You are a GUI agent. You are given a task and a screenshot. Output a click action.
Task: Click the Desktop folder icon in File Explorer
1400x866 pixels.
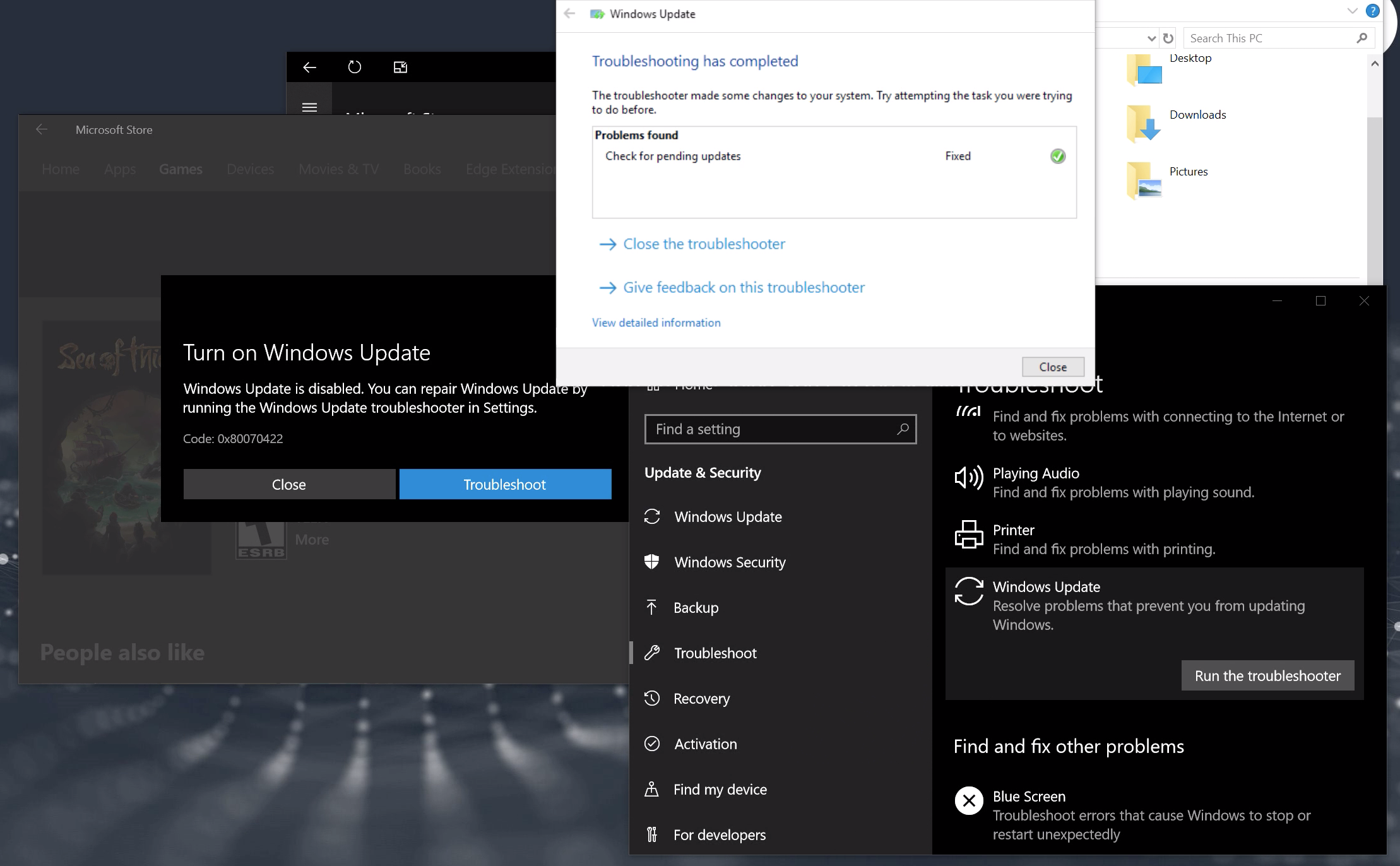[1144, 69]
